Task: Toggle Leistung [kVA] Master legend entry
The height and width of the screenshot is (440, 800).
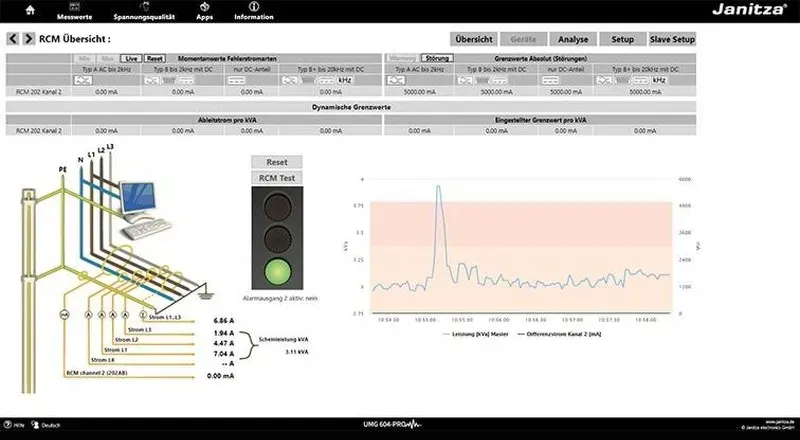Action: click(x=475, y=334)
